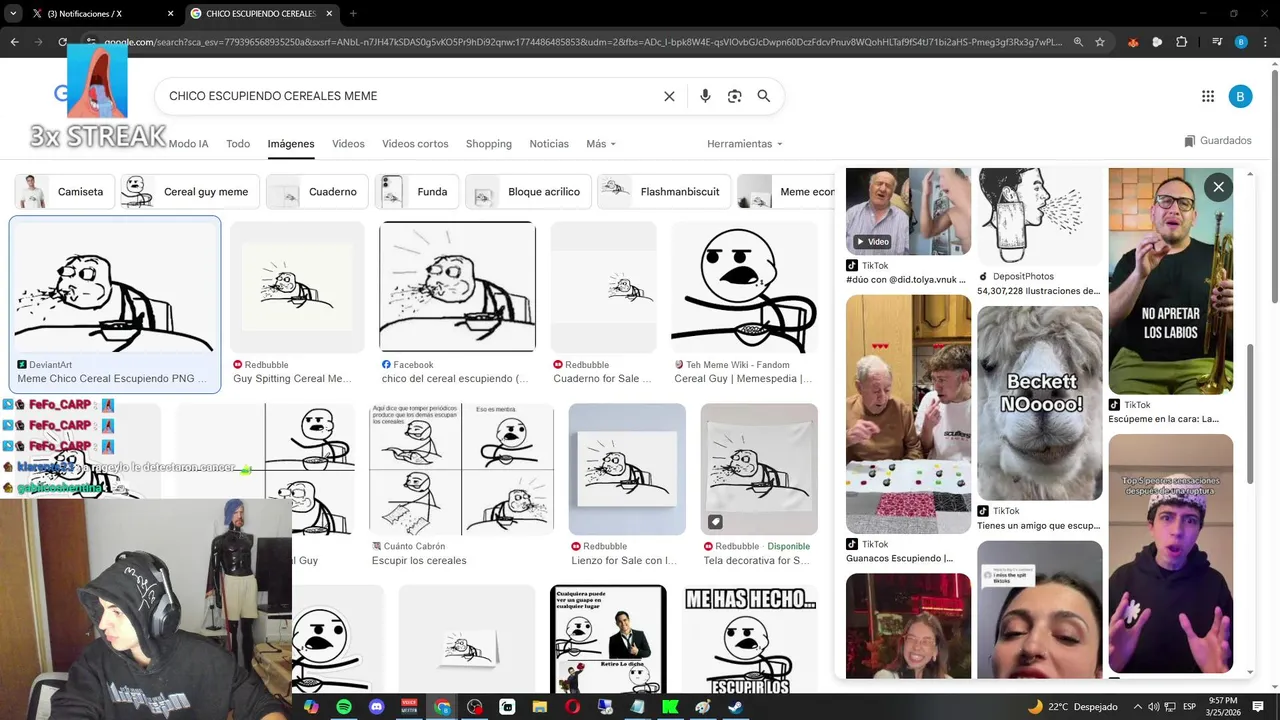Click in the search input field
The image size is (1280, 720).
tap(410, 96)
